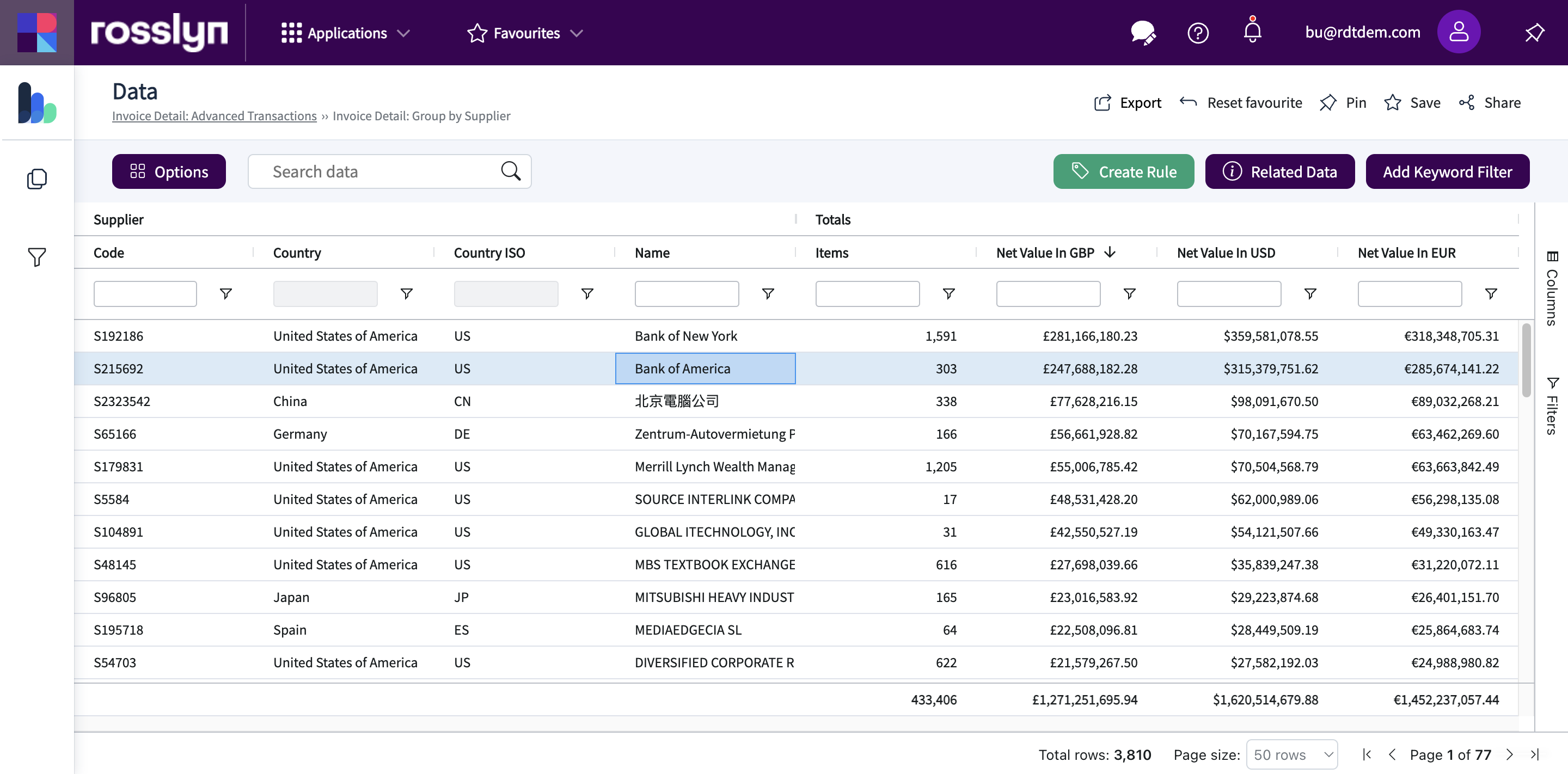The width and height of the screenshot is (1568, 774).
Task: Open filter funnel for Net Value In EUR
Action: pyautogui.click(x=1491, y=294)
